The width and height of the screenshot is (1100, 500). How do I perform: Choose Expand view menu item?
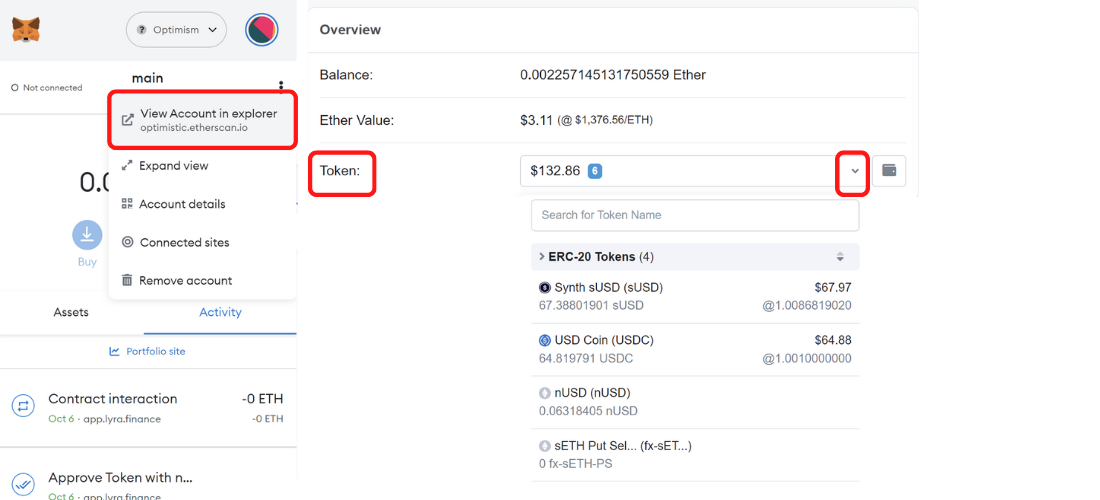click(173, 166)
